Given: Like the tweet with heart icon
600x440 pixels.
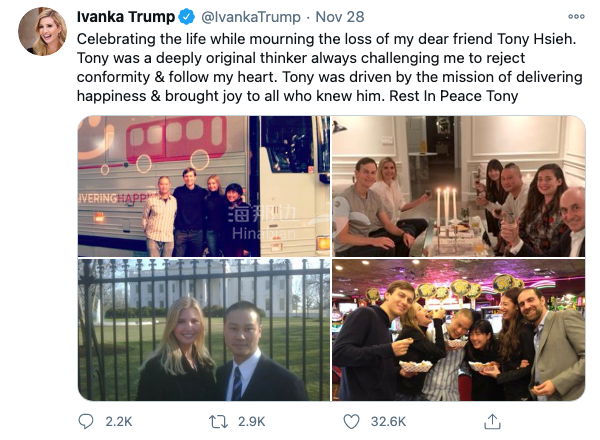Looking at the screenshot, I should click(351, 422).
